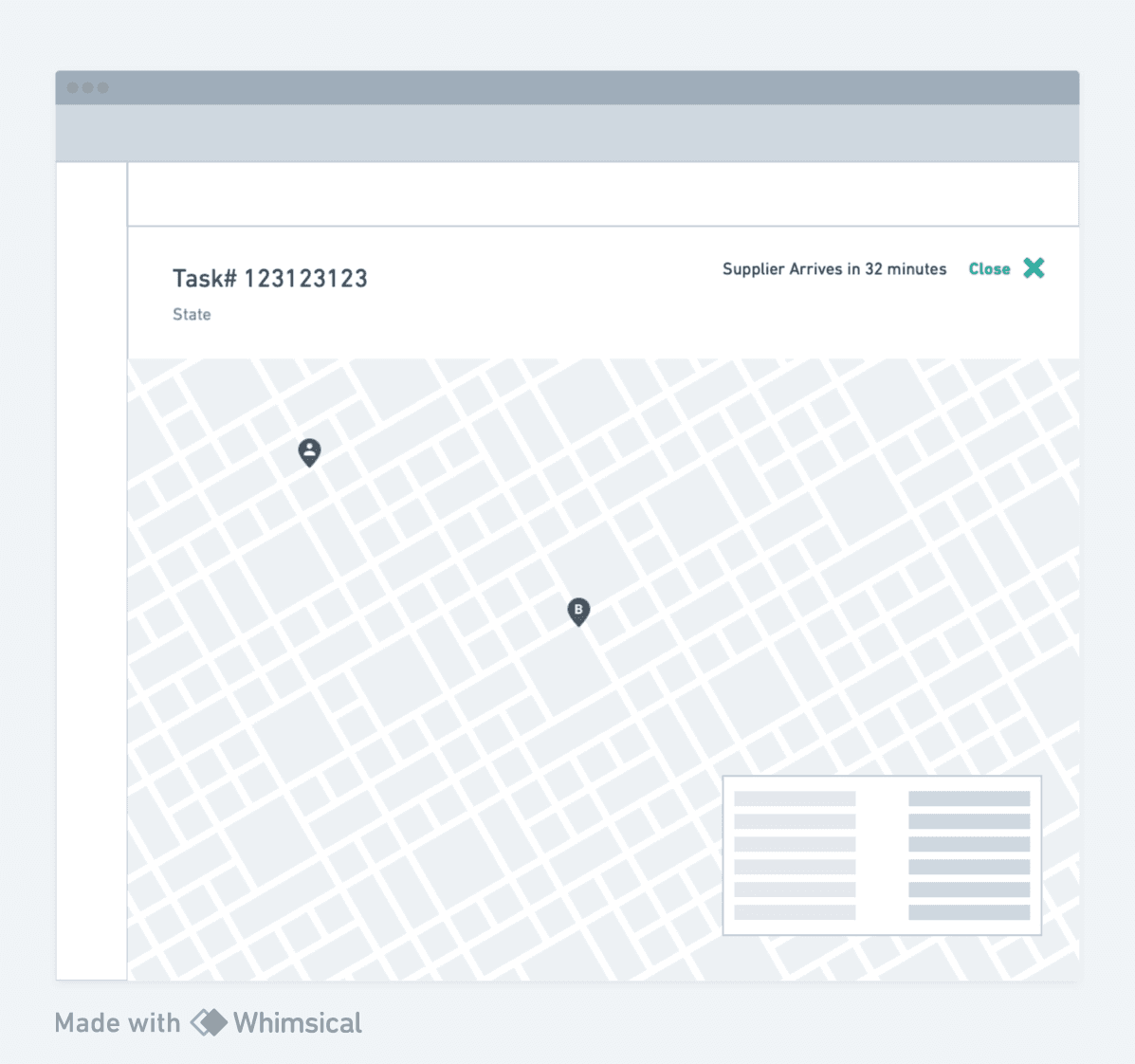Viewport: 1135px width, 1064px height.
Task: Click the B destination pin on map
Action: [578, 612]
